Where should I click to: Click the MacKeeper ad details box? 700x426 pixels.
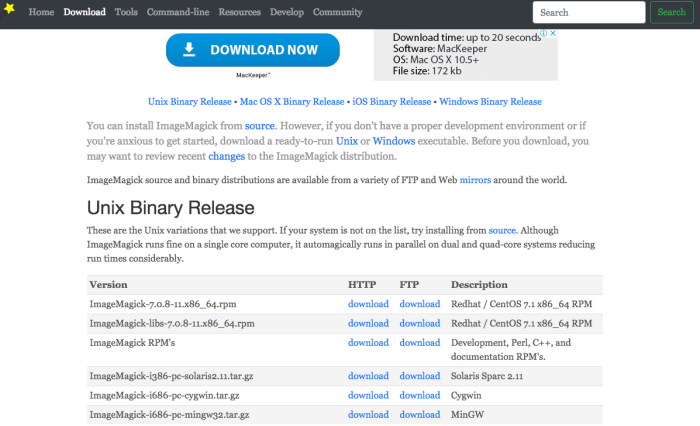coord(466,55)
